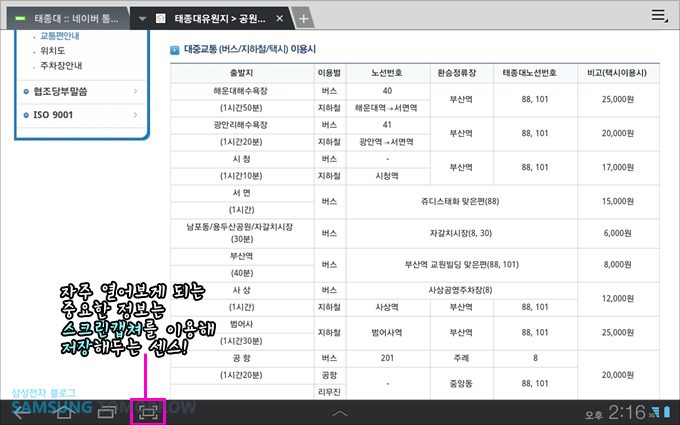
Task: Open the 교통편안내 sidebar link
Action: coord(59,36)
